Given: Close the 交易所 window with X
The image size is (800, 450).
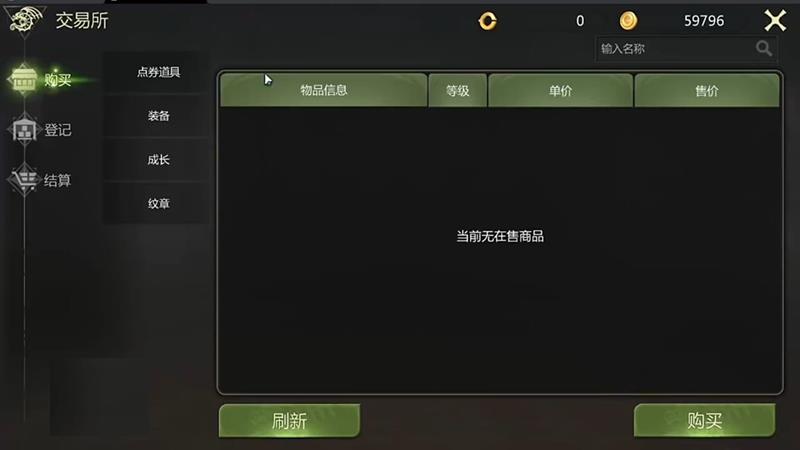Looking at the screenshot, I should click(775, 21).
